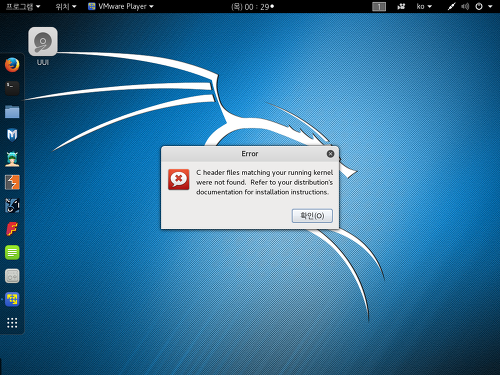Expand system menu arrow at top right
Image resolution: width=500 pixels, height=375 pixels.
(490, 6)
